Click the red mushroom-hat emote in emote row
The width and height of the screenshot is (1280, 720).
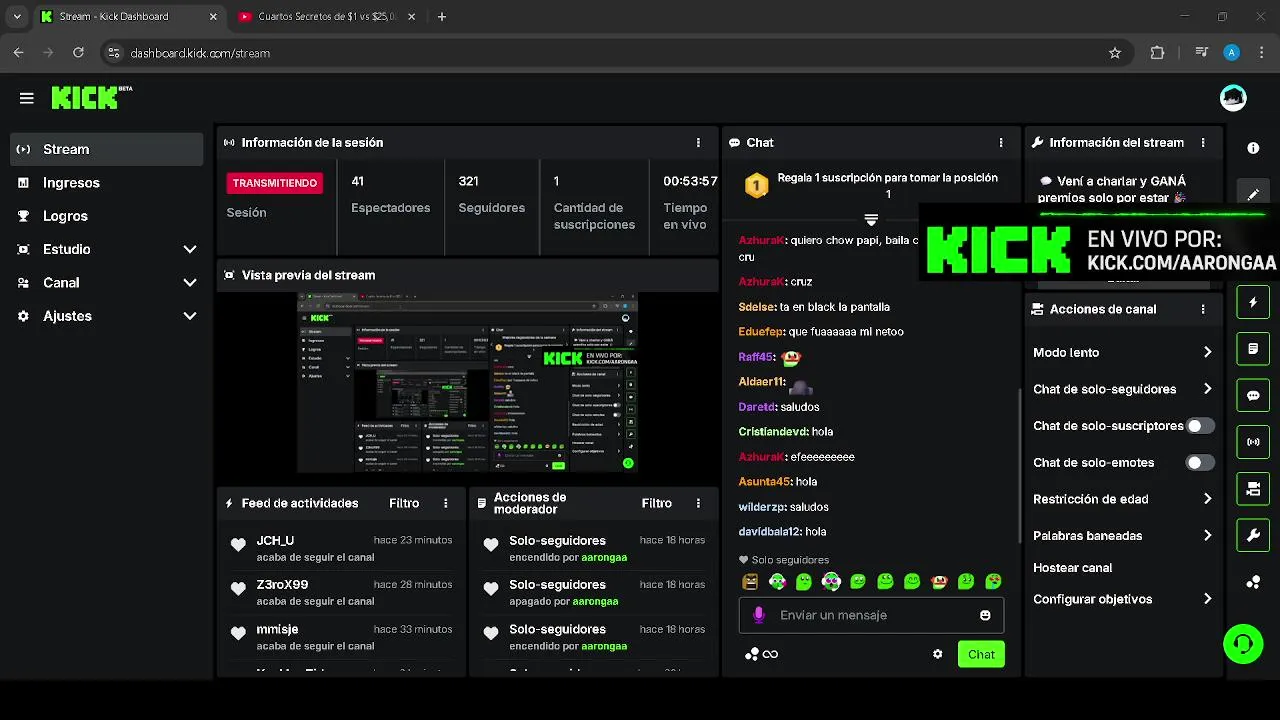[x=939, y=581]
